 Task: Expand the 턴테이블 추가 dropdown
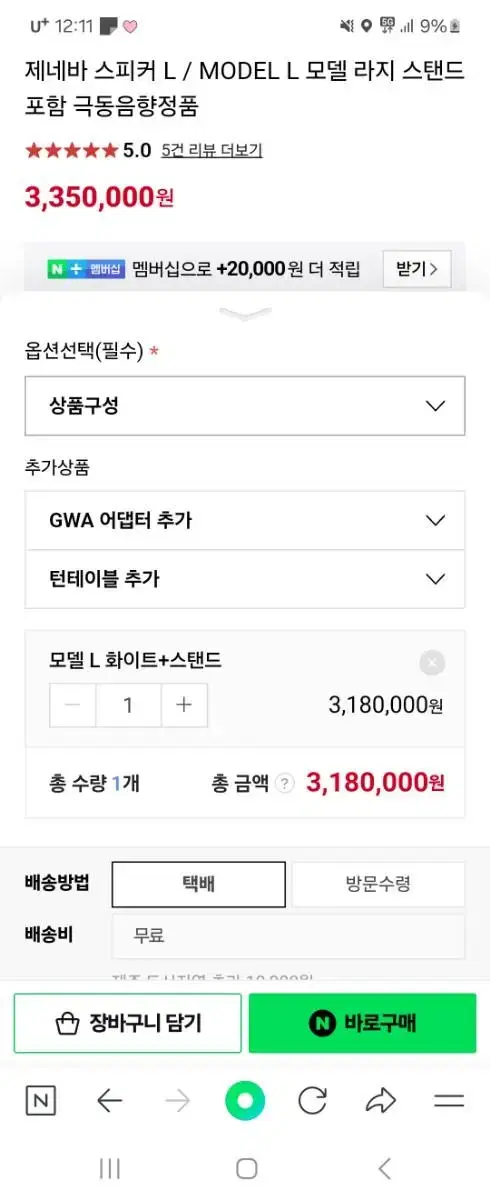tap(245, 579)
